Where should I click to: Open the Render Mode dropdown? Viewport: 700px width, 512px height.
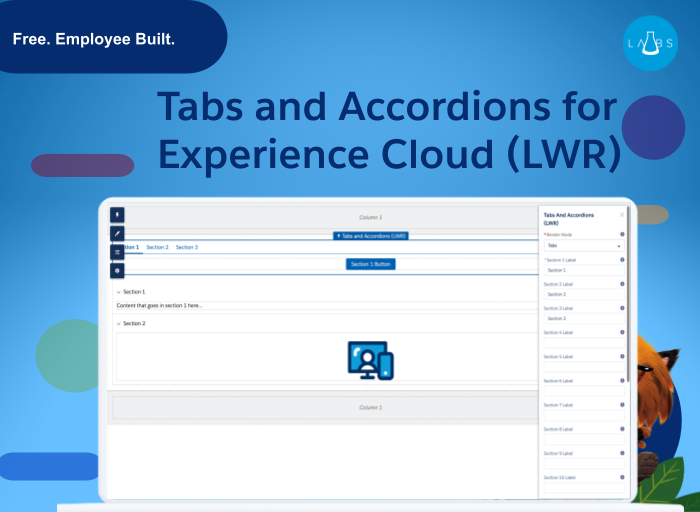point(583,245)
